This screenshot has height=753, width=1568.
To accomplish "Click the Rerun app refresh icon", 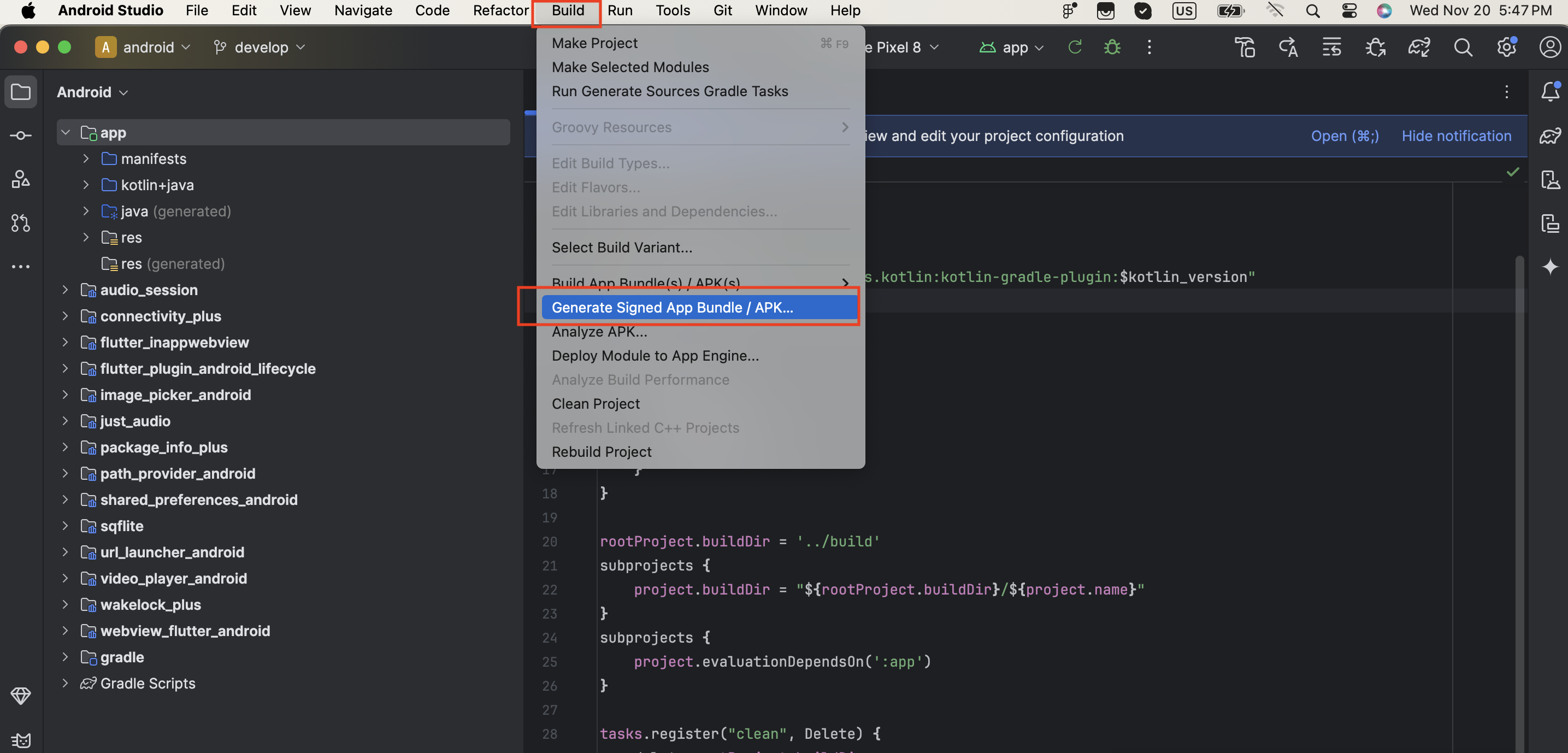I will click(x=1074, y=47).
